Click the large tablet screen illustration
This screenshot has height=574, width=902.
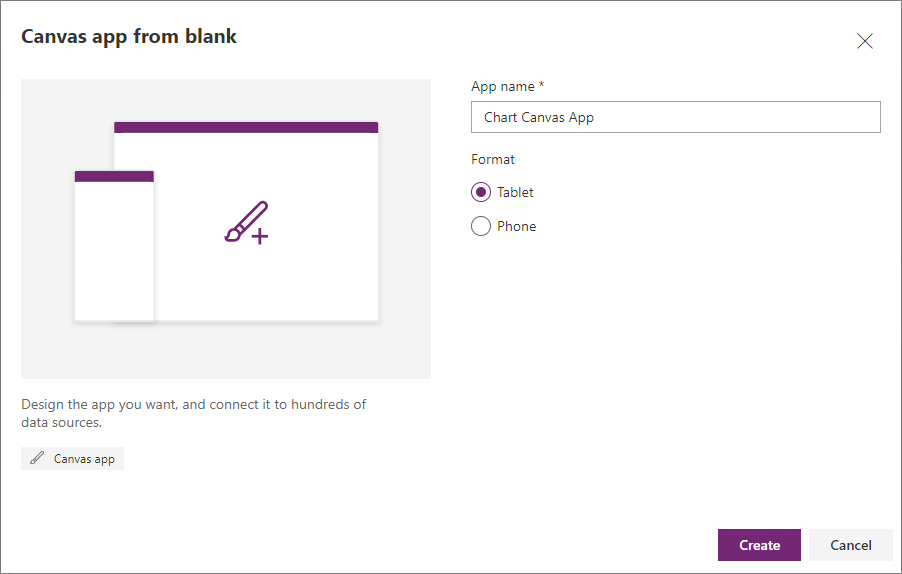tap(300, 270)
